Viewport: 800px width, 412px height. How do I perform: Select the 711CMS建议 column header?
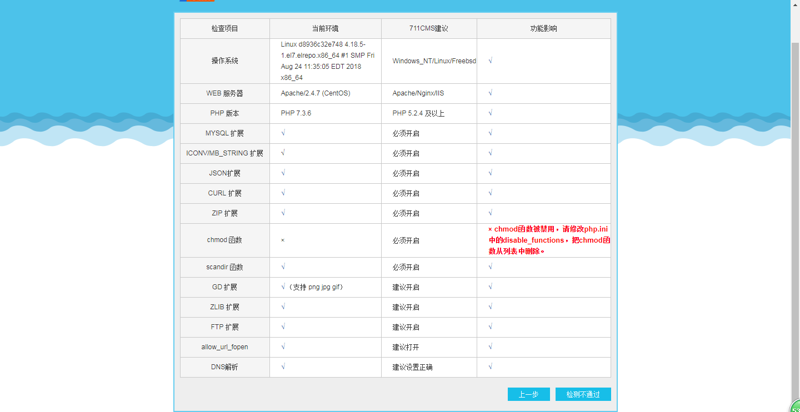(x=428, y=29)
